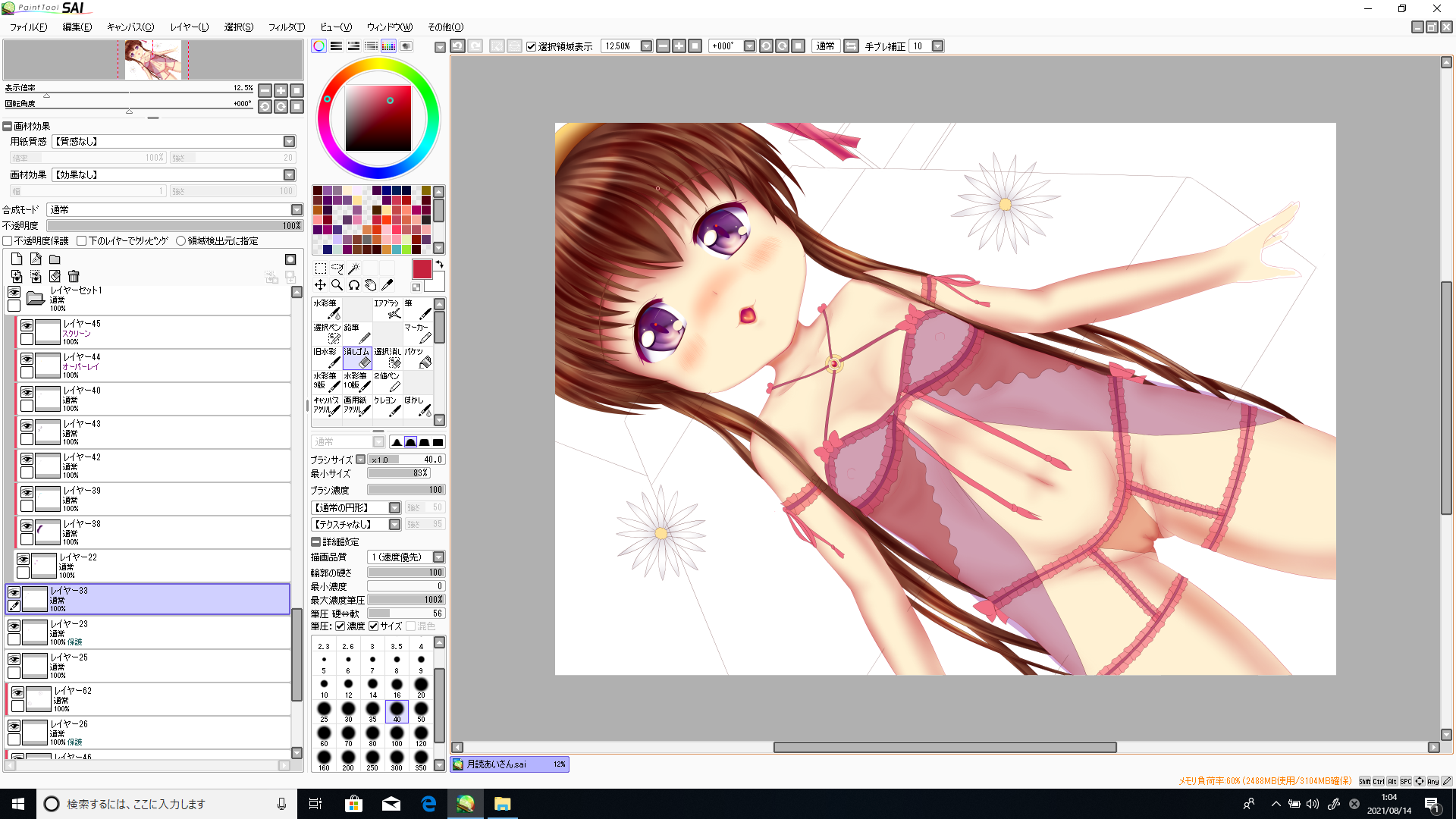Choose the バケツ bucket fill tool
This screenshot has width=1456, height=819.
418,358
